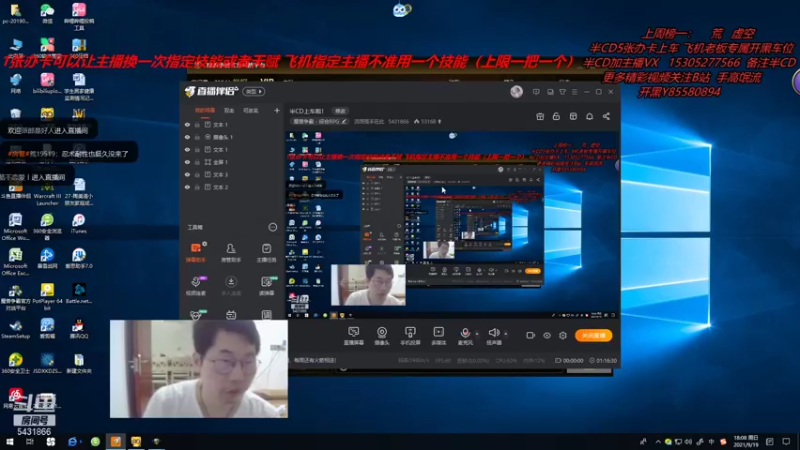Switch to the second scene tab
This screenshot has width=800, height=450.
coord(229,110)
